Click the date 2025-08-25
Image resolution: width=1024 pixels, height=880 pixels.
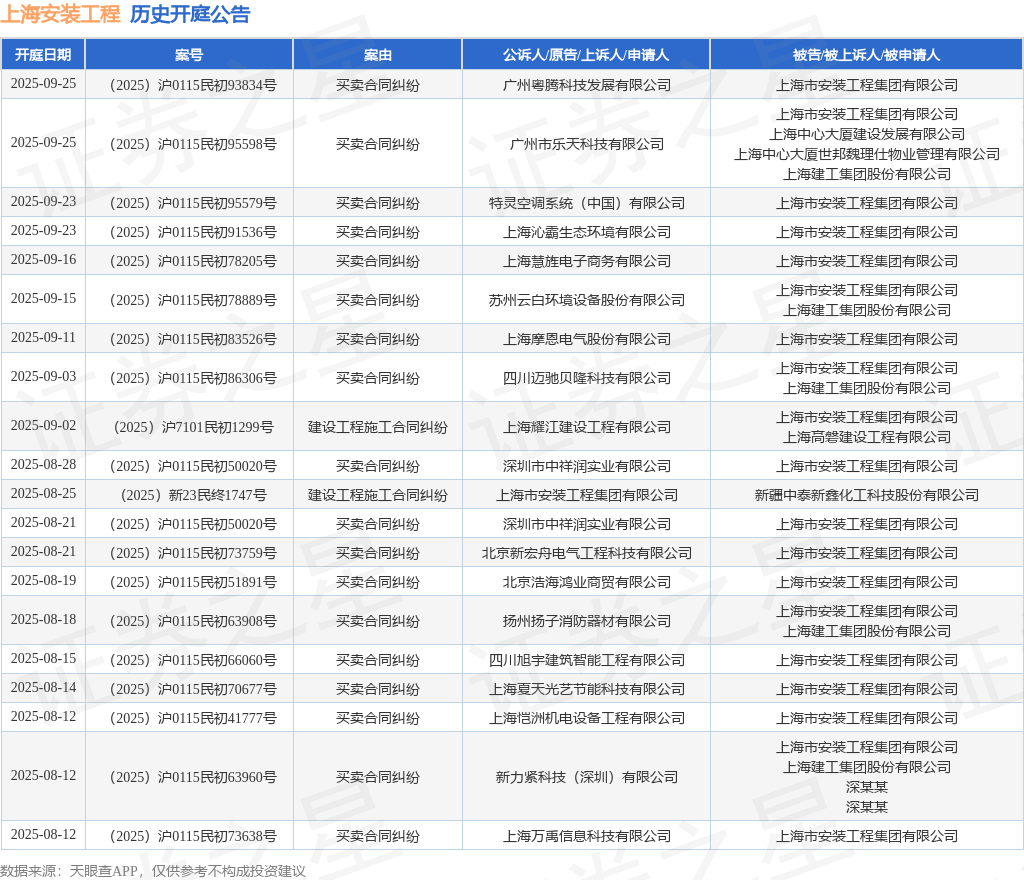tap(43, 494)
